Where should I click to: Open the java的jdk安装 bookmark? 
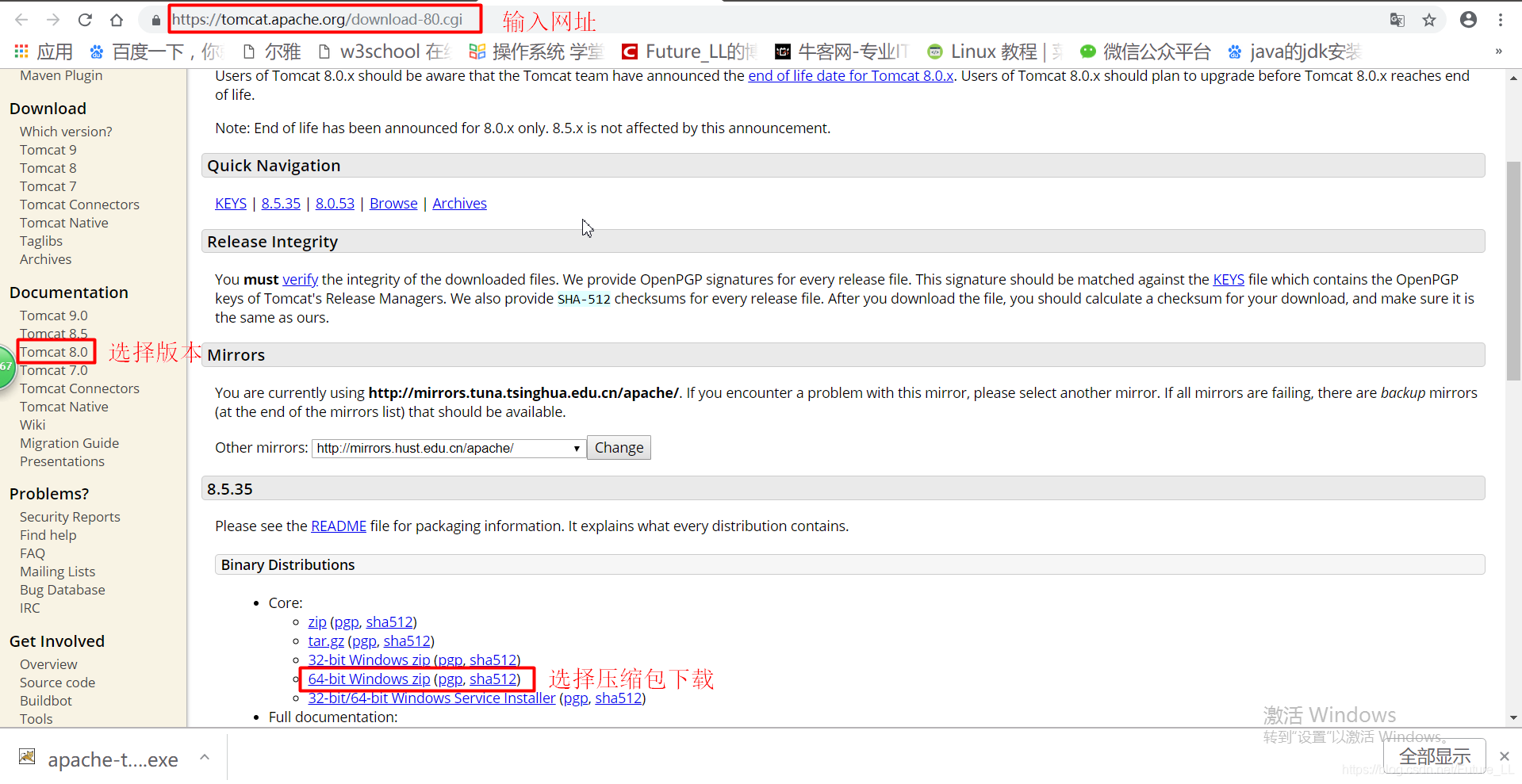pos(1294,52)
